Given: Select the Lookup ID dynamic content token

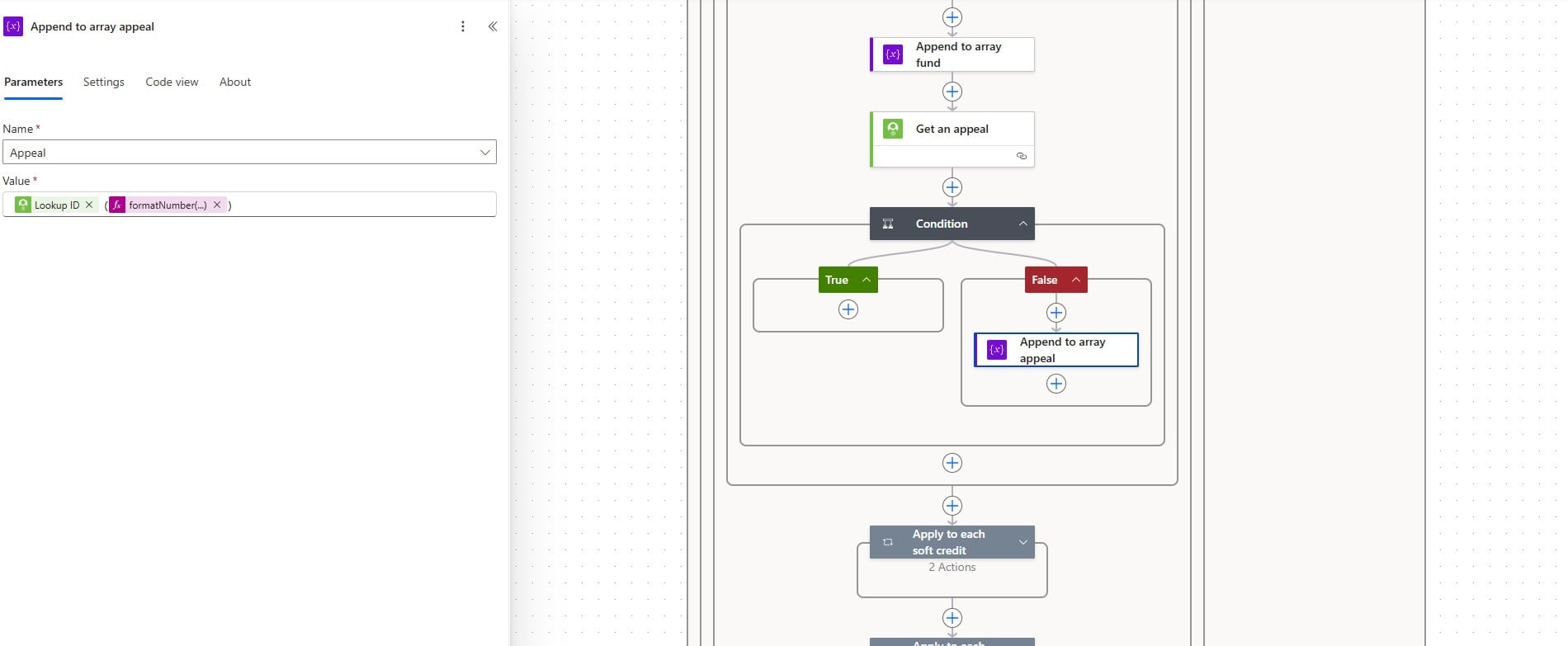Looking at the screenshot, I should (57, 205).
